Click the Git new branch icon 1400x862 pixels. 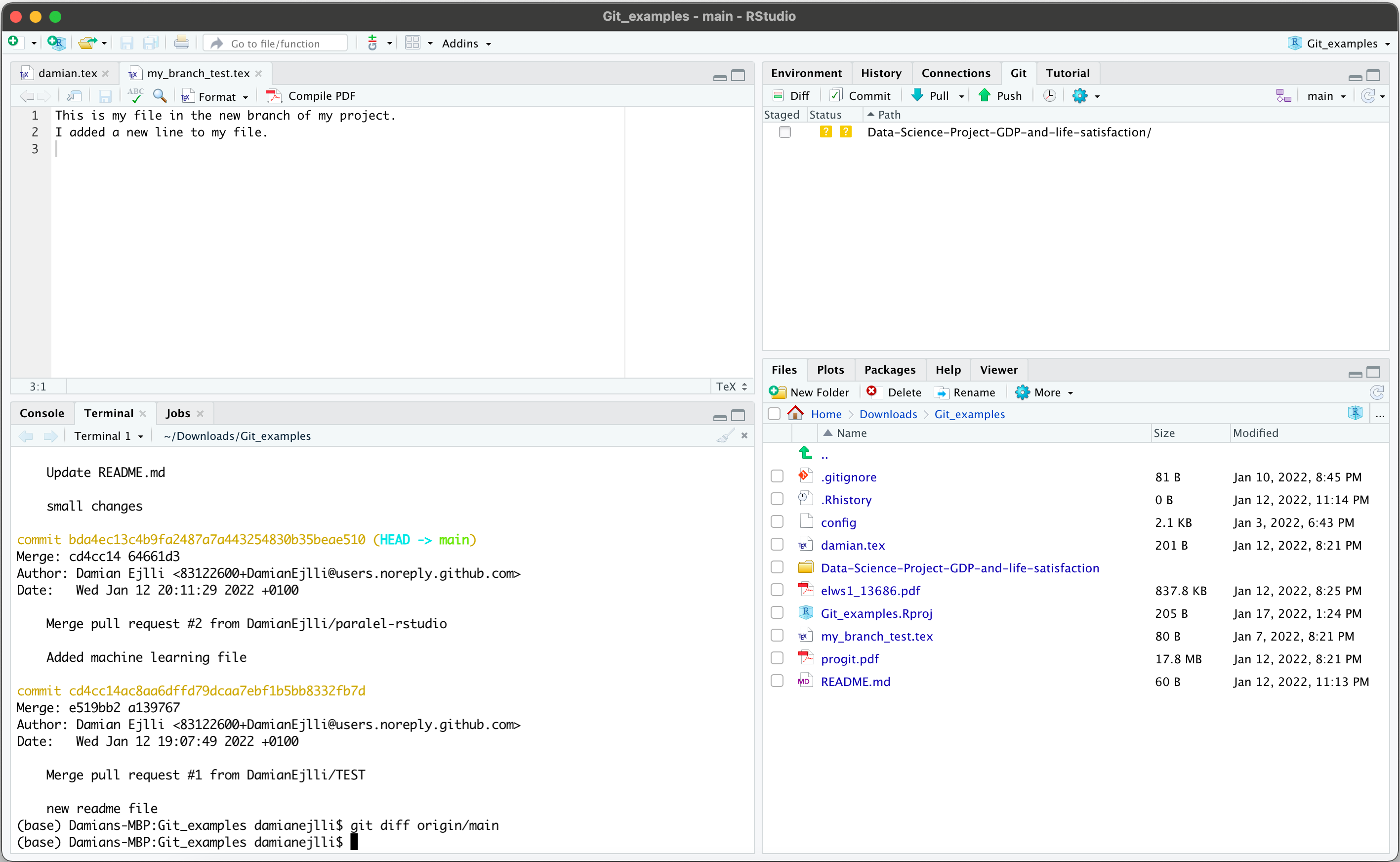(1283, 96)
